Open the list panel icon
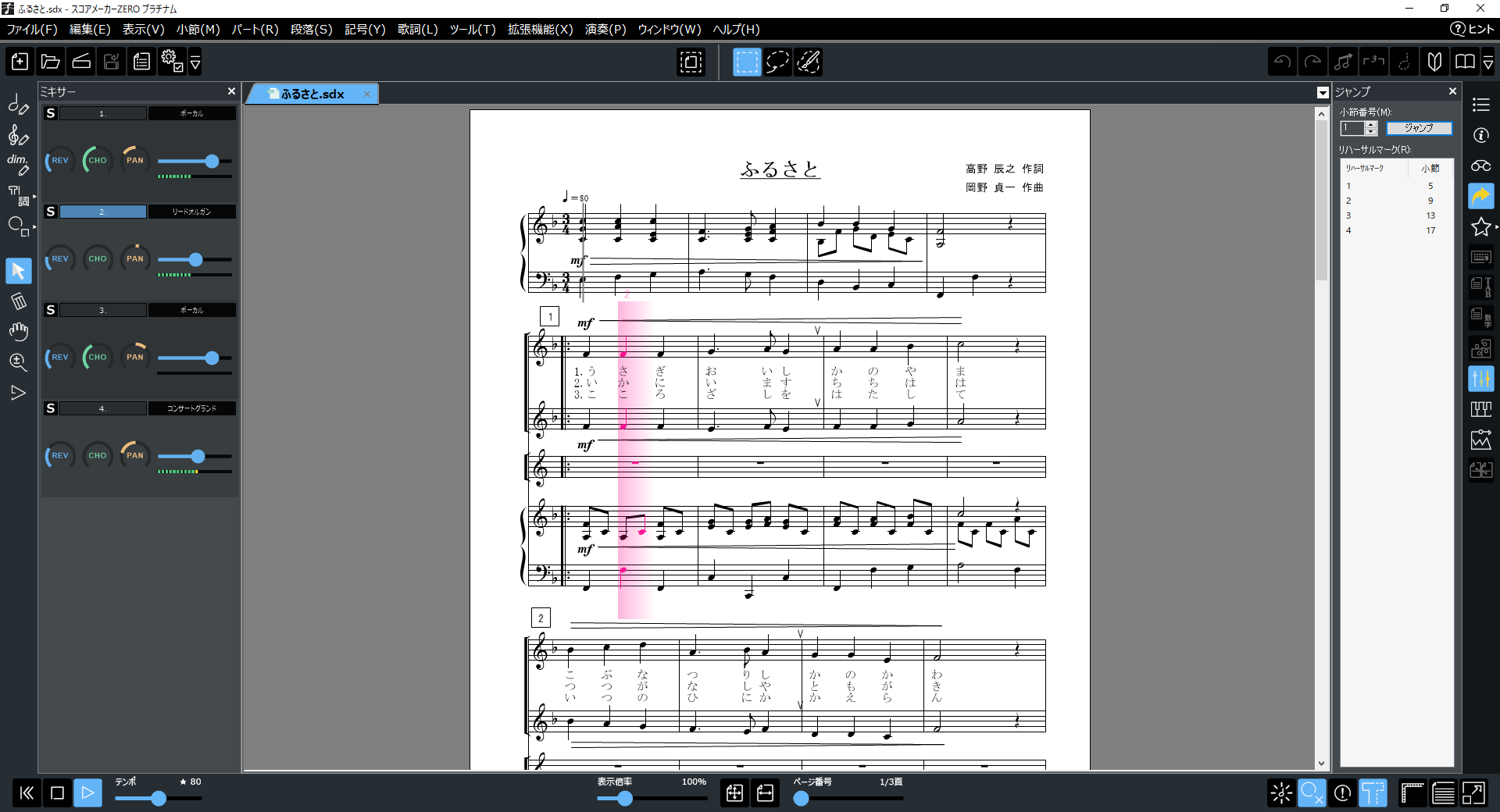Viewport: 1500px width, 812px height. [1481, 105]
